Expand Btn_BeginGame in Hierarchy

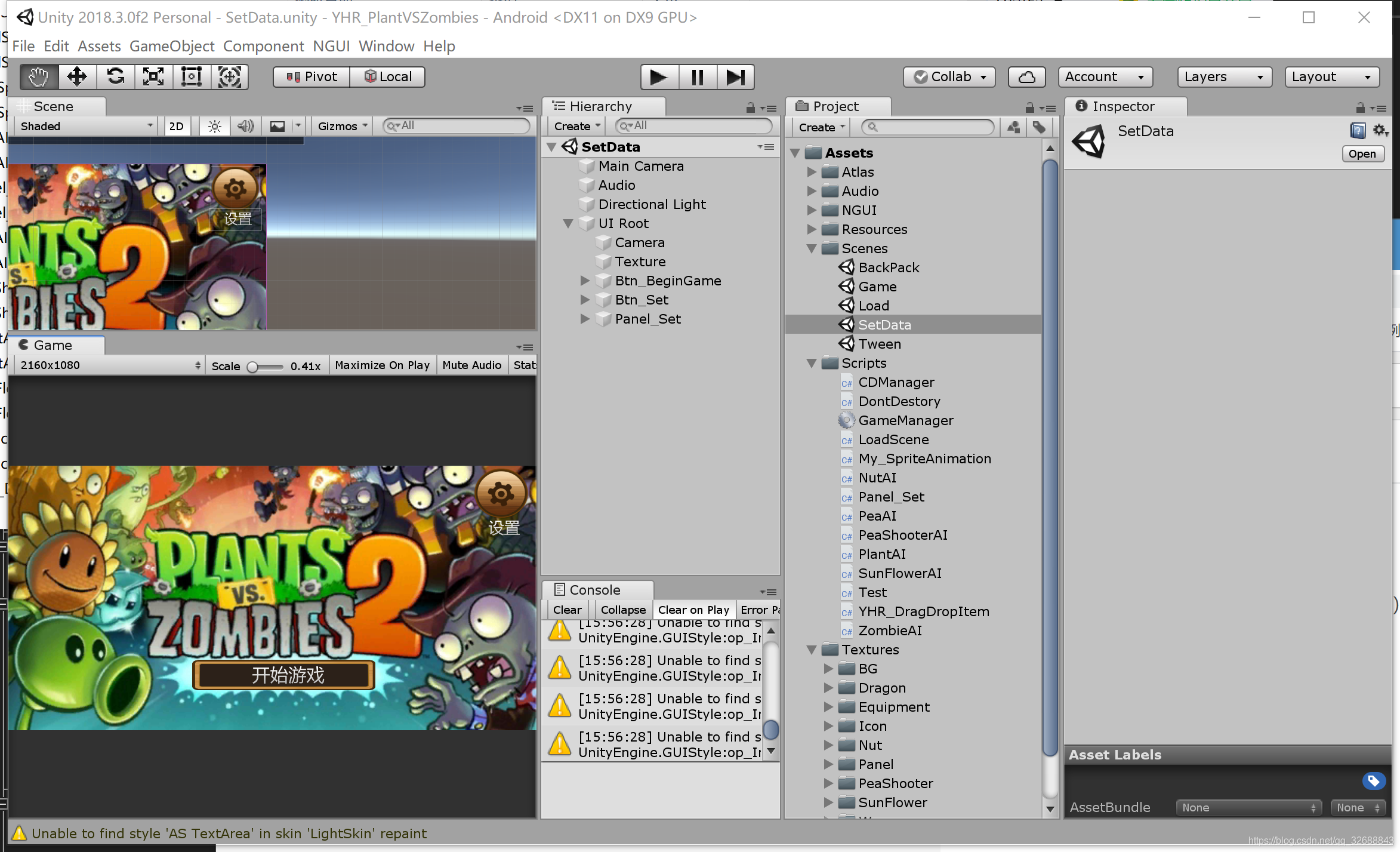pyautogui.click(x=585, y=281)
